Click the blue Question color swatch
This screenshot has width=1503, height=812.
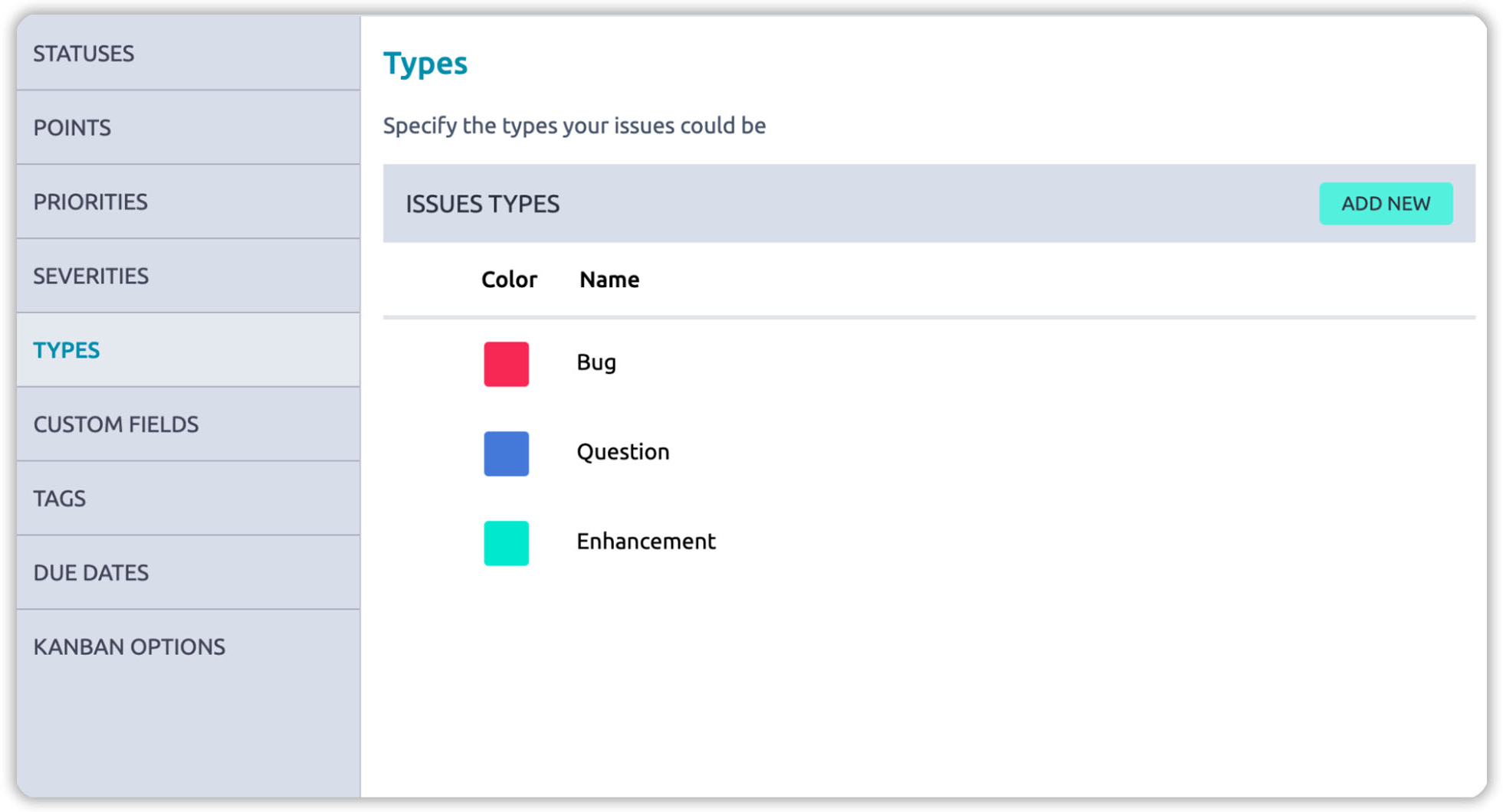tap(506, 453)
